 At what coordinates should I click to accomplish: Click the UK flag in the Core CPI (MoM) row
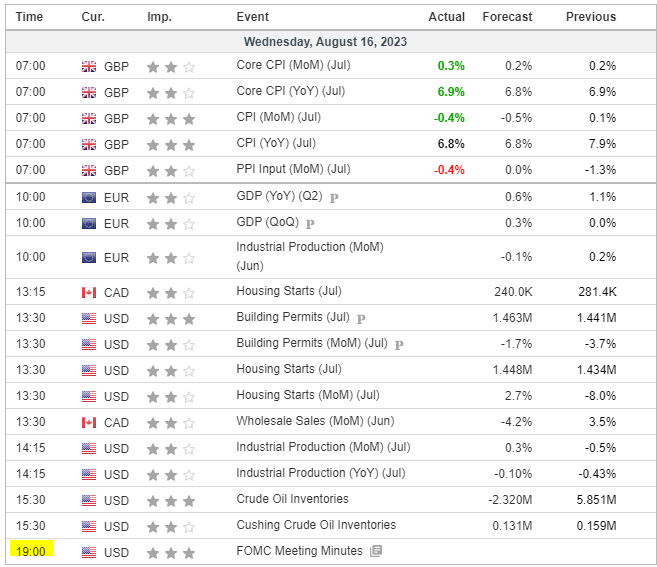[89, 67]
